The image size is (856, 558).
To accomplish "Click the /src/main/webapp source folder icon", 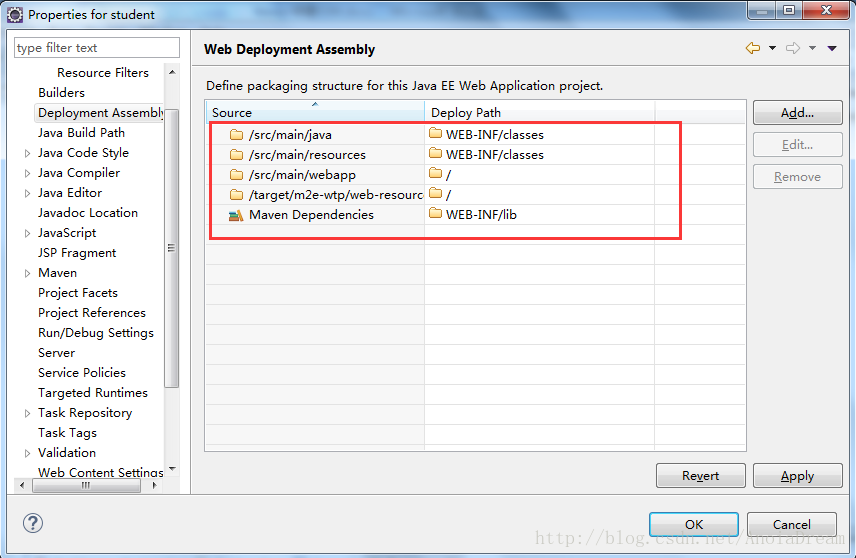I will [x=236, y=175].
